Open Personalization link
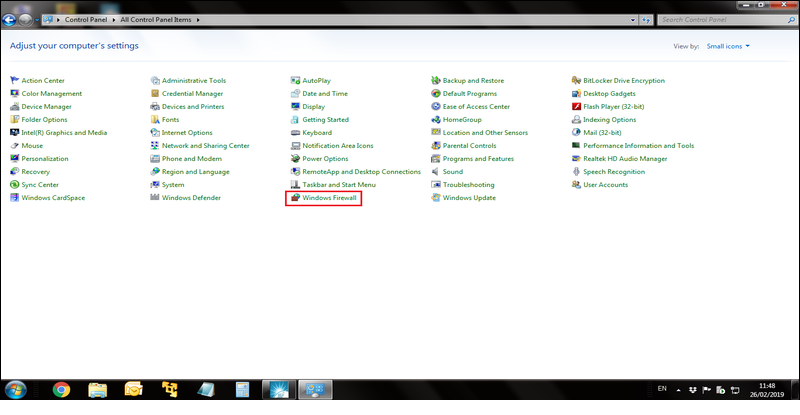This screenshot has width=800, height=415. pyautogui.click(x=45, y=159)
